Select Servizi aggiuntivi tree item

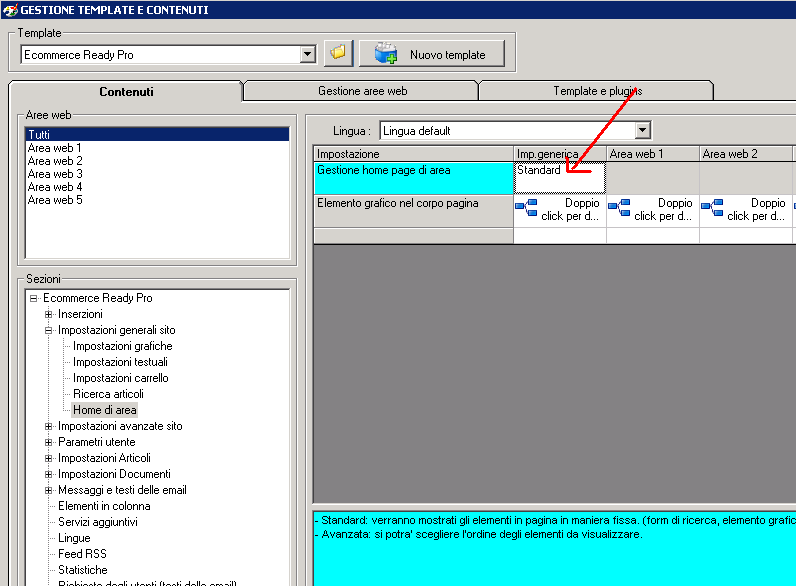pyautogui.click(x=98, y=522)
